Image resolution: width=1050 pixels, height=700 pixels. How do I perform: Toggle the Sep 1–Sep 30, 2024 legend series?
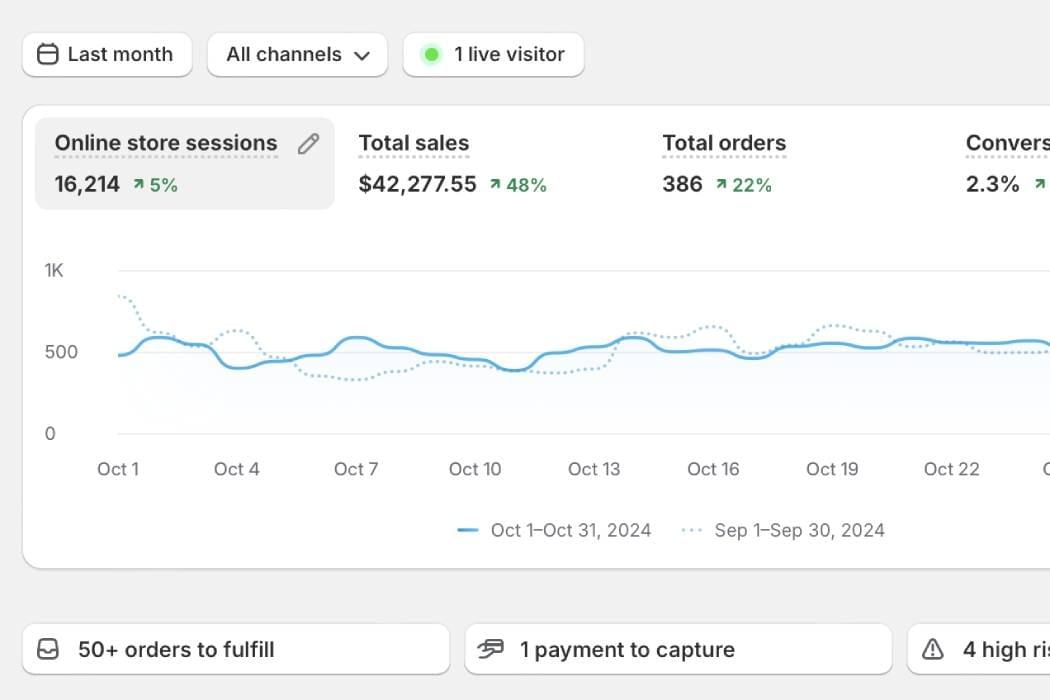point(784,530)
